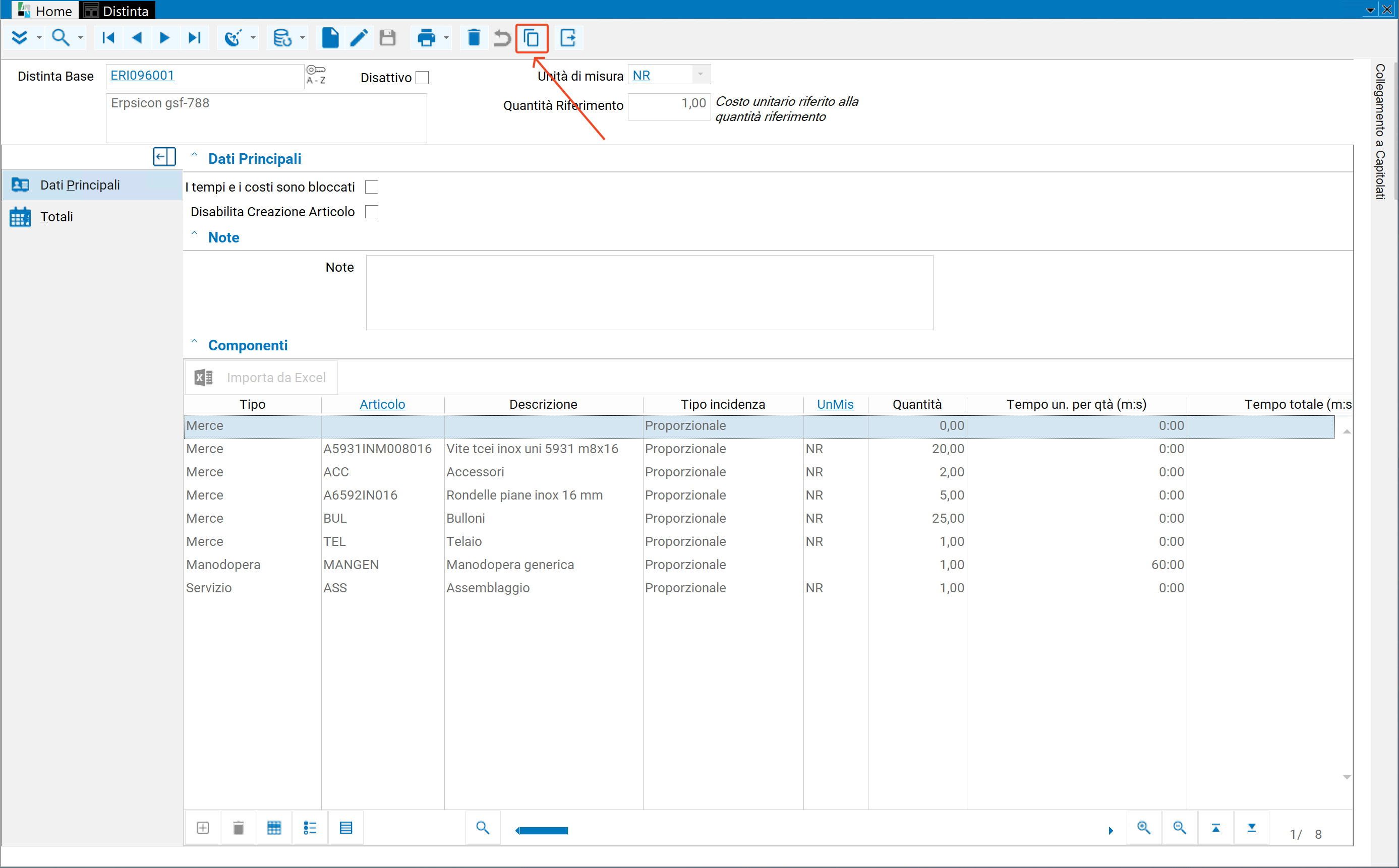1399x868 pixels.
Task: Click the undo arrow icon
Action: (502, 38)
